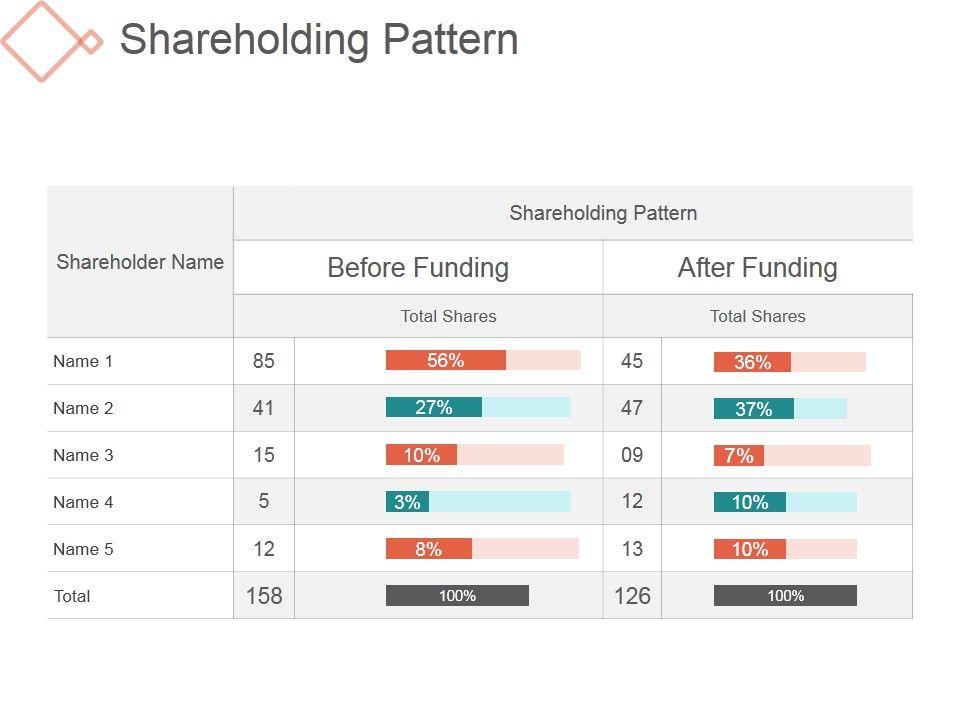
Task: Click the 8% bar for Name 5
Action: tap(429, 549)
